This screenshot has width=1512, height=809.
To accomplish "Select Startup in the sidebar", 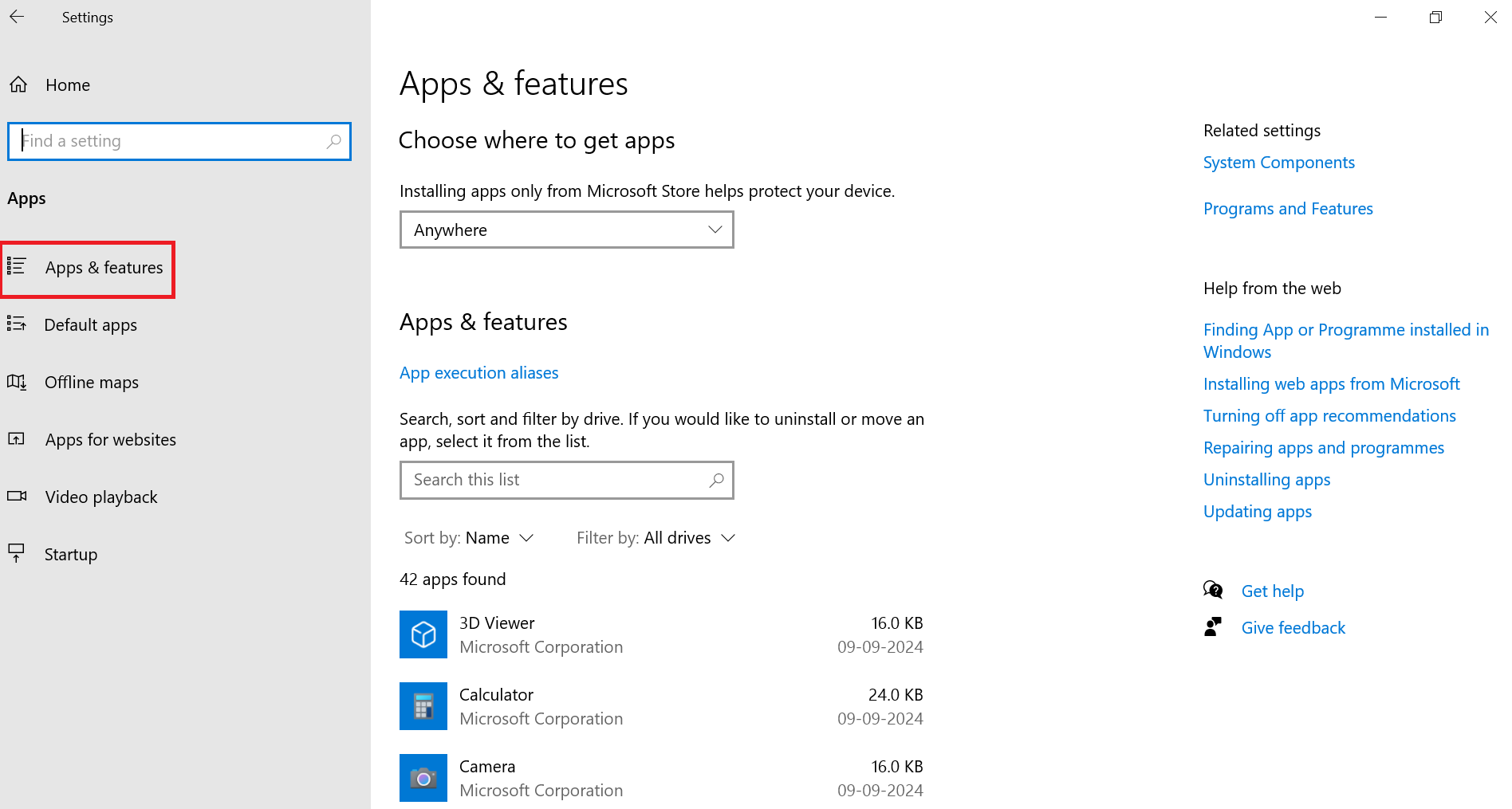I will pyautogui.click(x=70, y=555).
